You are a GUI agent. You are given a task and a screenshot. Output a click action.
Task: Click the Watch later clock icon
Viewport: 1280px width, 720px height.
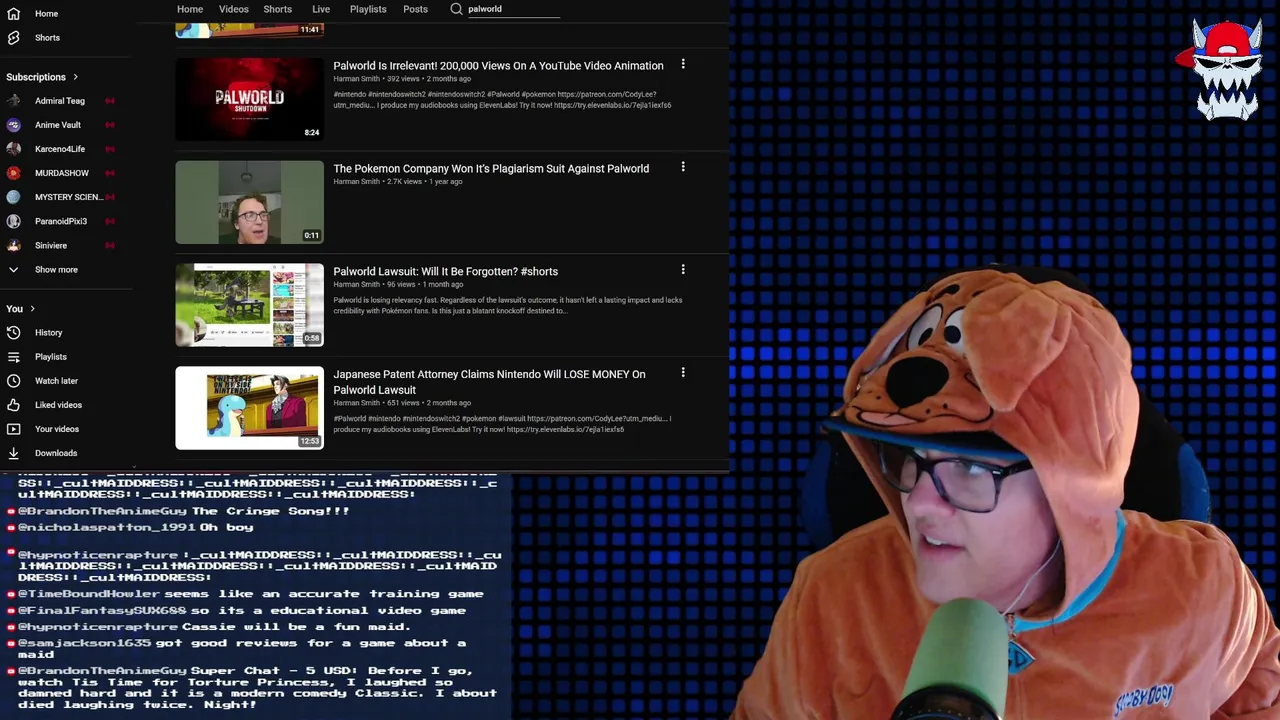point(14,381)
